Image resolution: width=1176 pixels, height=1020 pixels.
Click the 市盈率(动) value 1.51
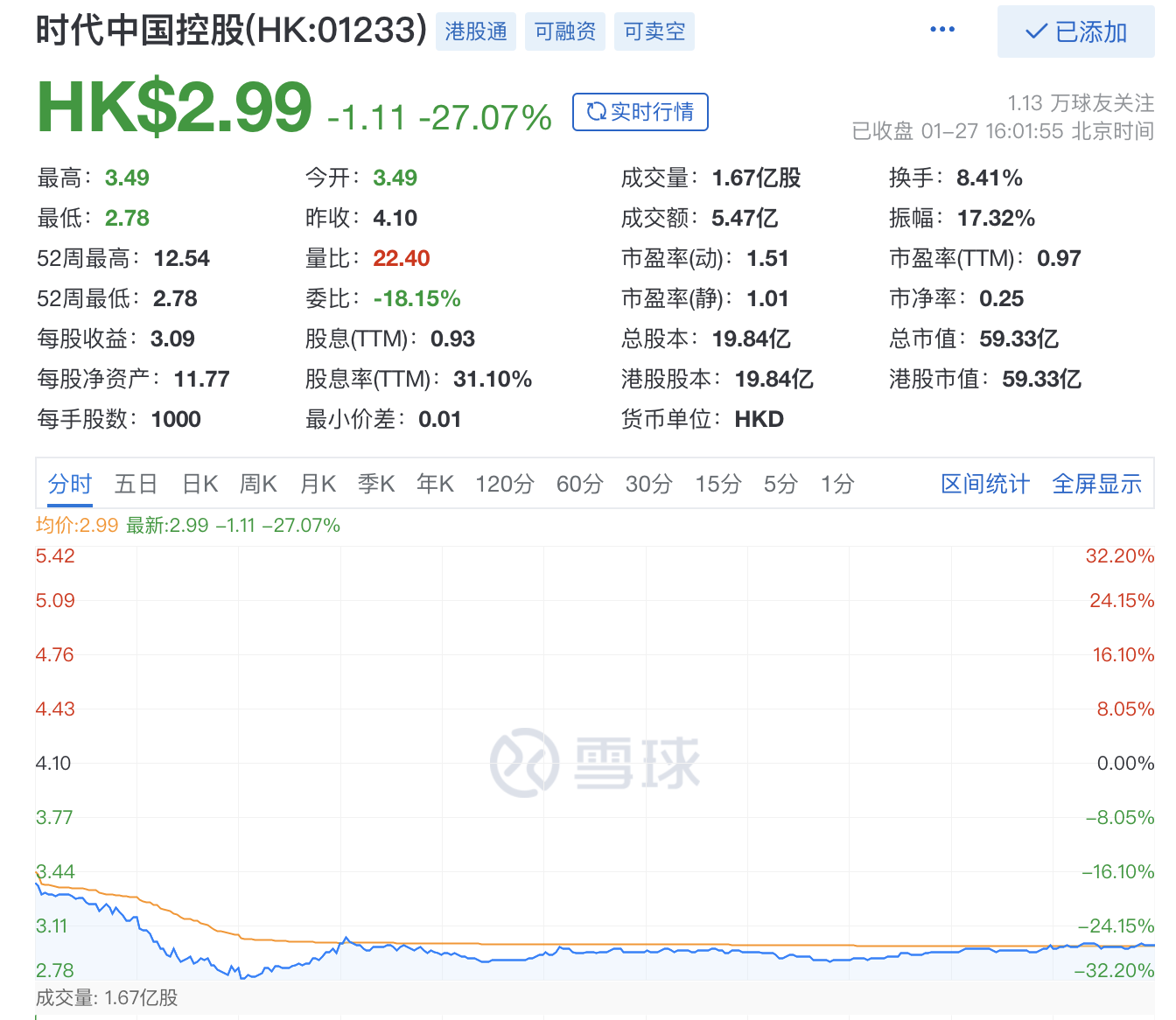[x=767, y=259]
